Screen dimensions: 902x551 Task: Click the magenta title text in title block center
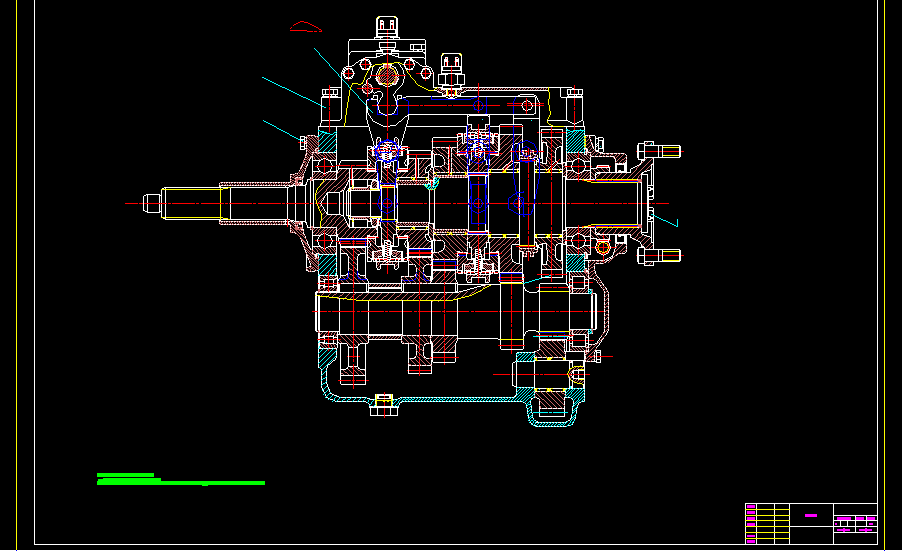[x=811, y=516]
